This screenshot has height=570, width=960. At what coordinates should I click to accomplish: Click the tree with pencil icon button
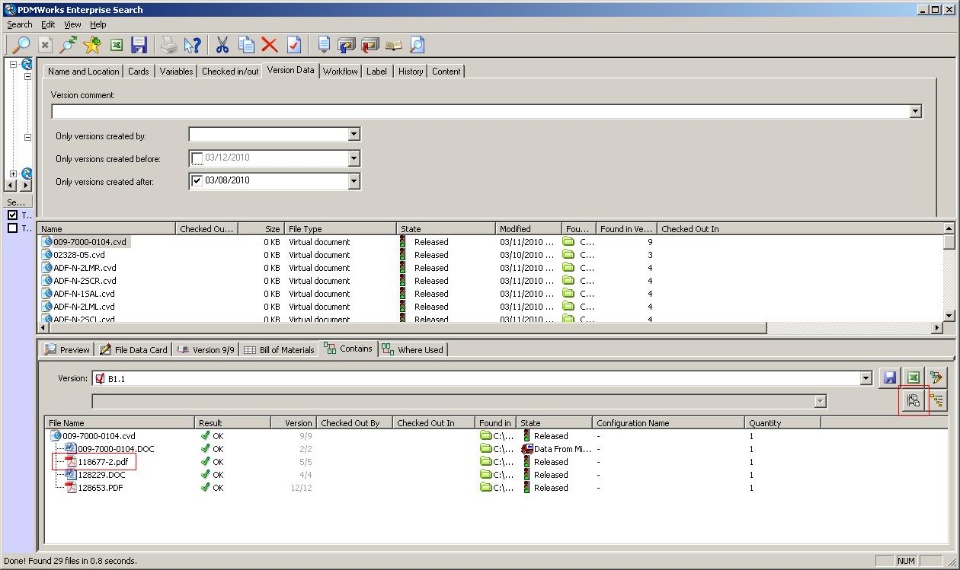coord(936,378)
